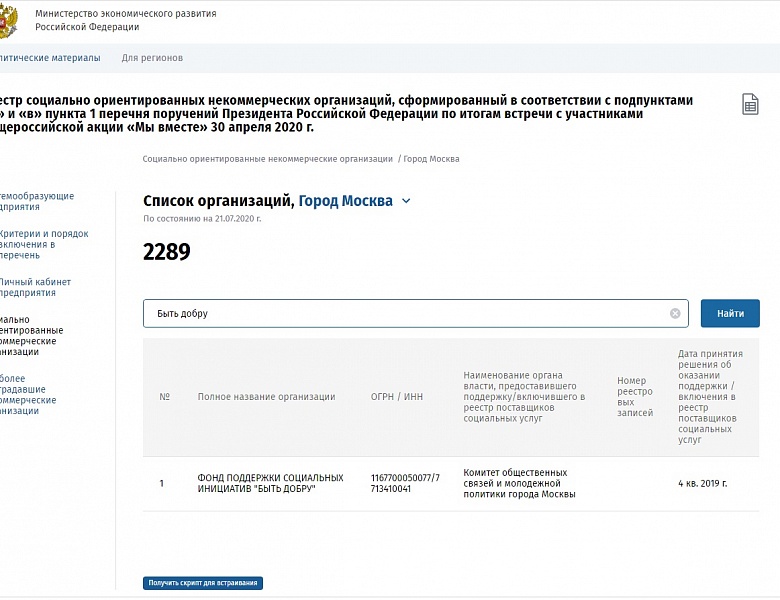Open Наиболее пострадавшие некоммерческие организации sidebar item
The image size is (780, 600).
click(x=28, y=395)
